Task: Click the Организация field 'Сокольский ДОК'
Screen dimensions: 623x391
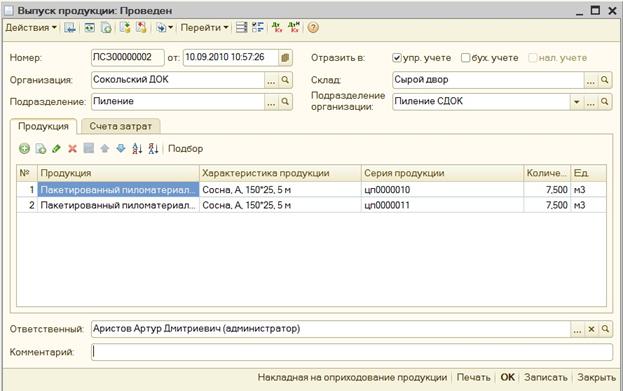Action: click(x=178, y=80)
